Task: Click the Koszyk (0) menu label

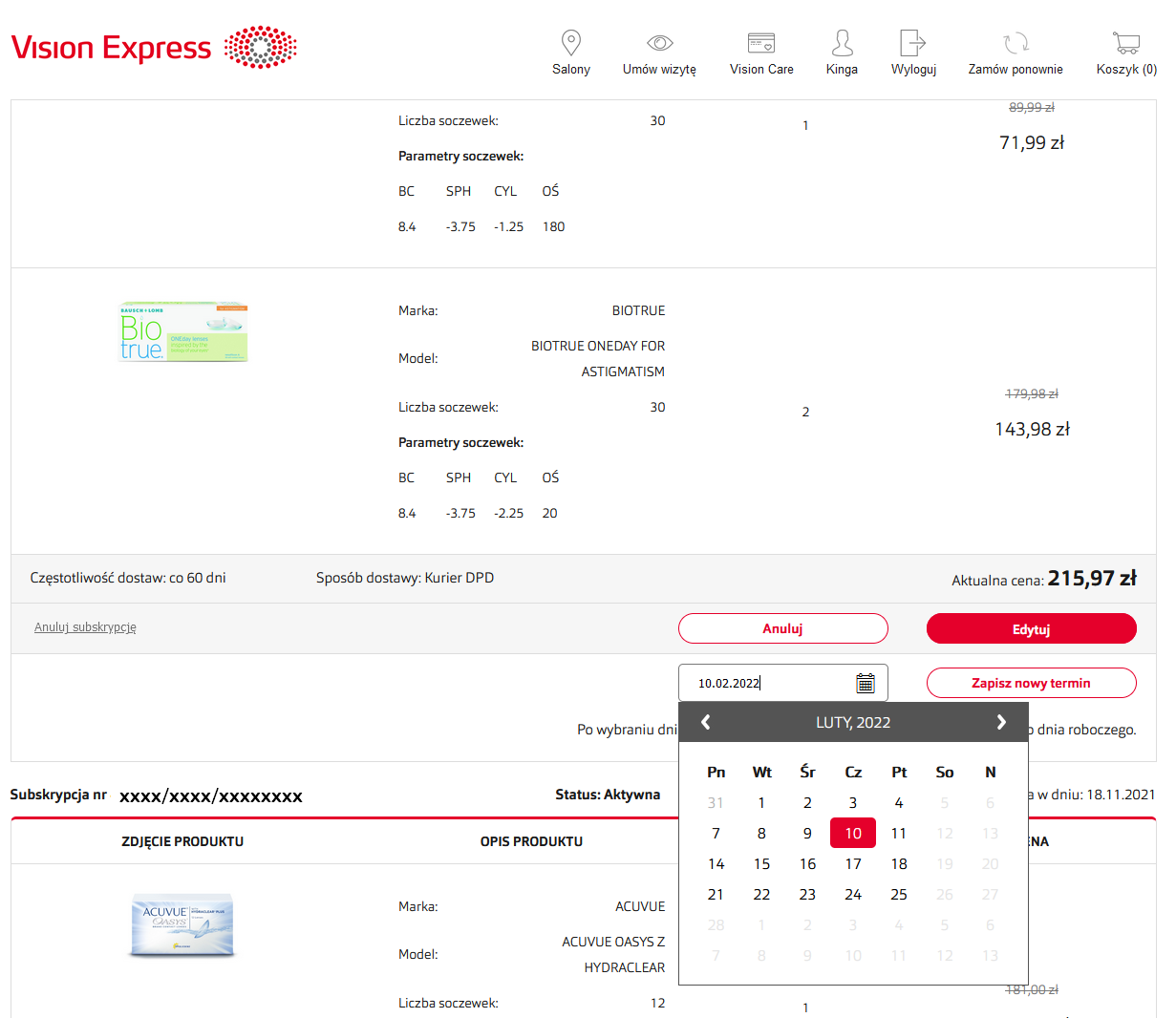Action: [1126, 70]
